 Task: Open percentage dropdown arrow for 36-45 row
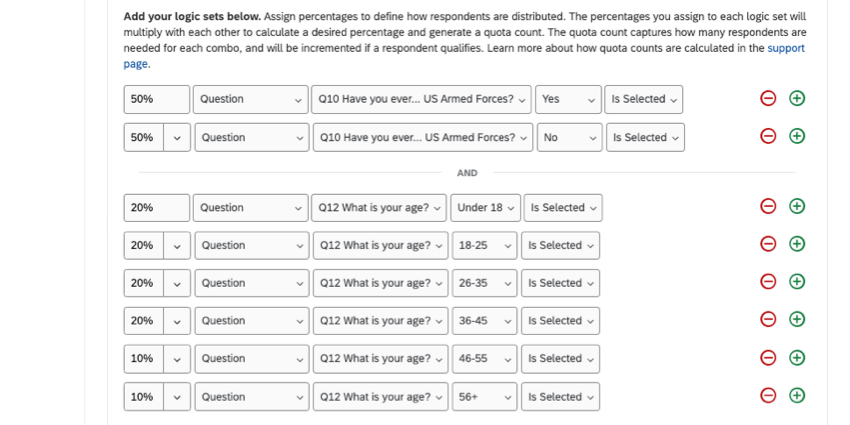coord(178,321)
